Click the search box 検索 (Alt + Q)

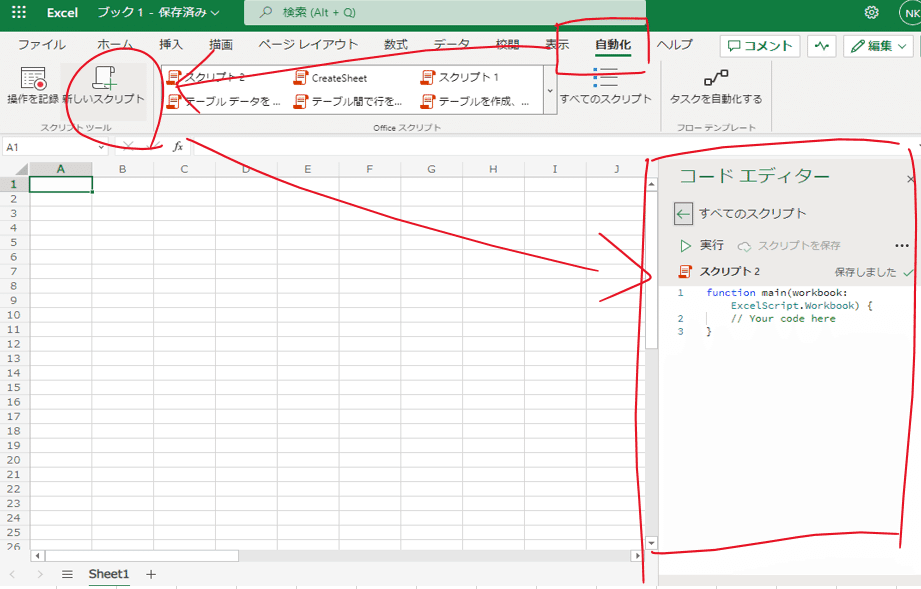[x=445, y=12]
